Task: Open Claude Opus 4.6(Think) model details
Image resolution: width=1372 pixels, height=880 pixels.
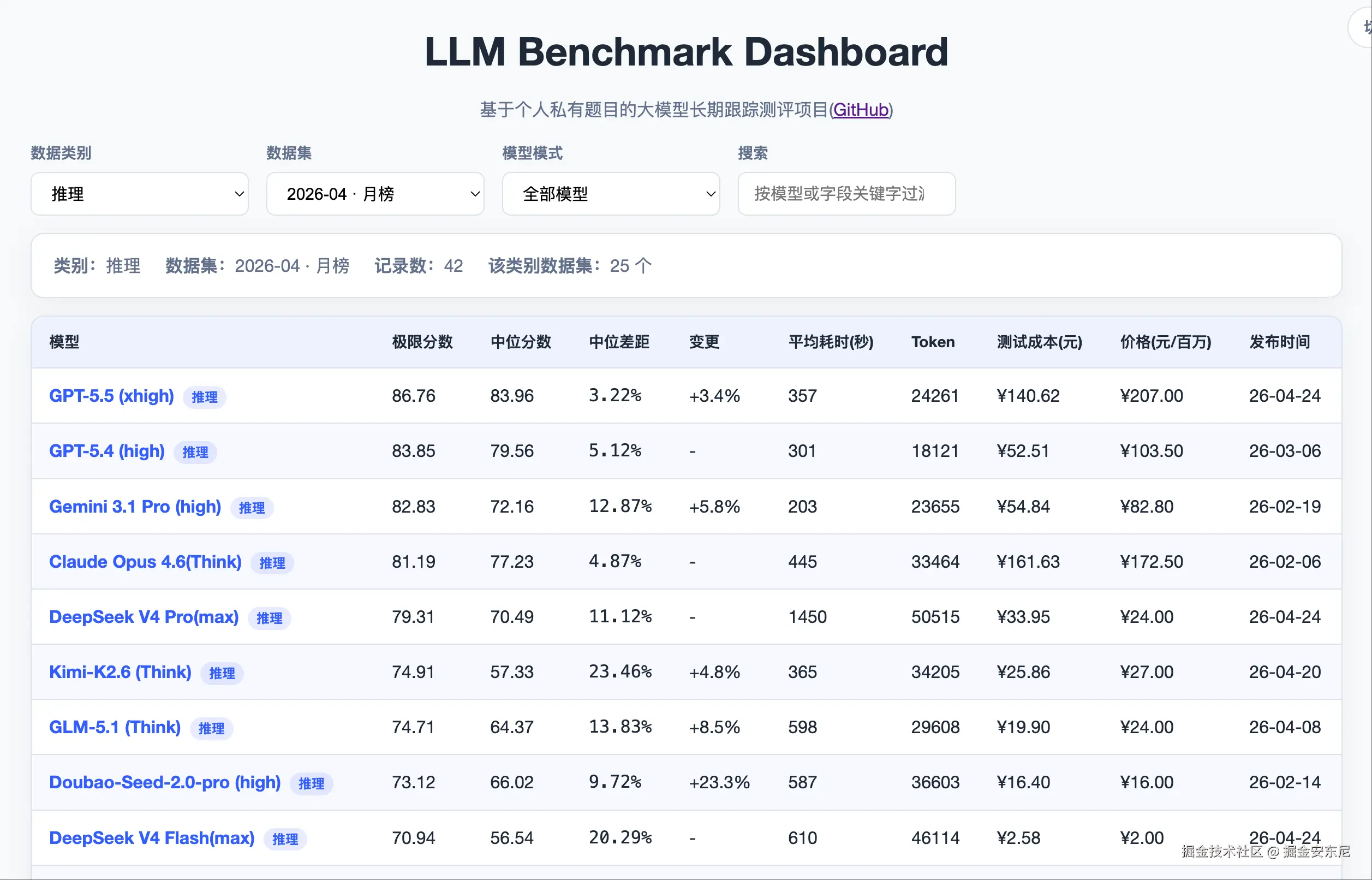Action: coord(145,562)
